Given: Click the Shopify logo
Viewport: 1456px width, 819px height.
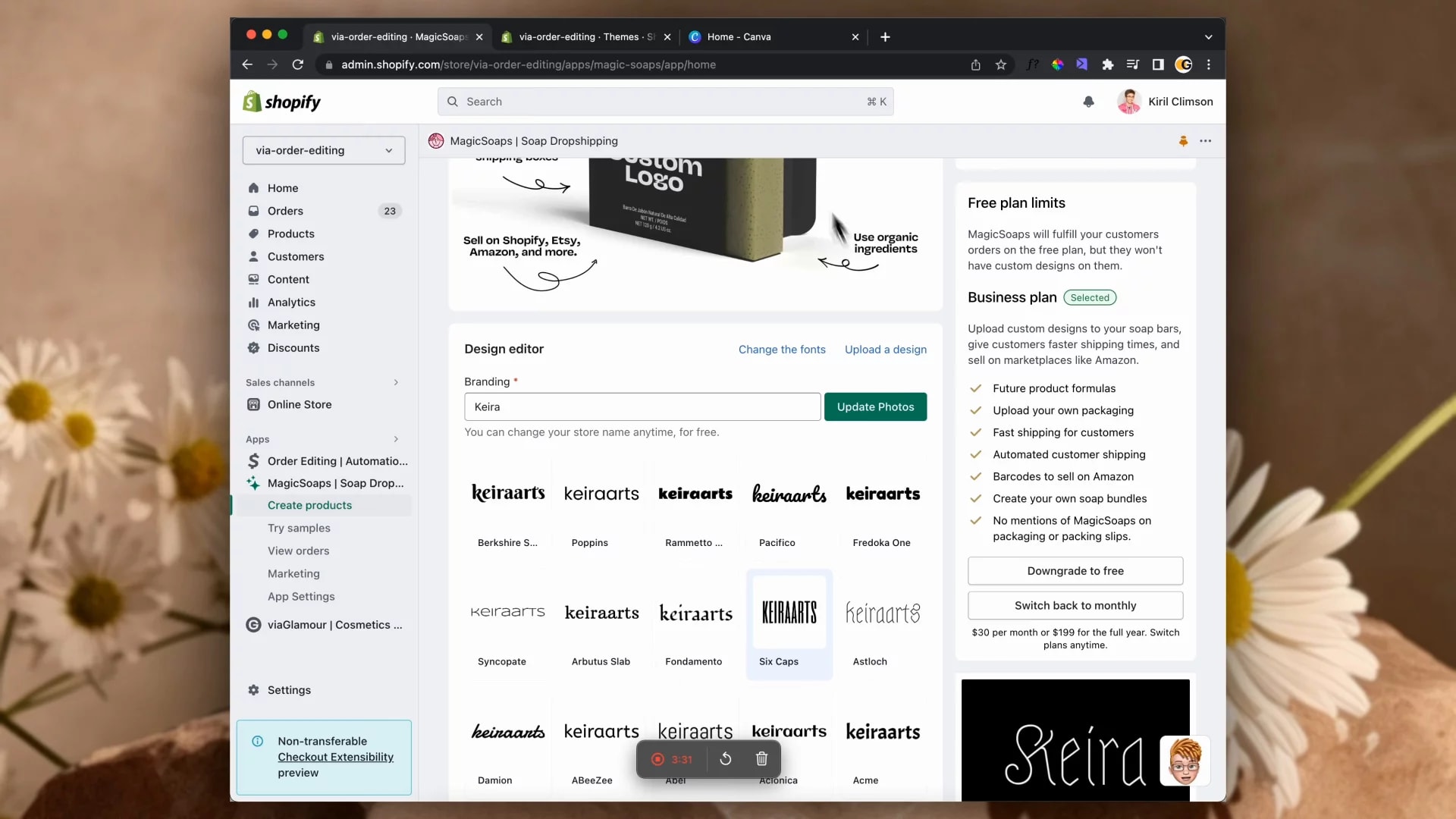Looking at the screenshot, I should 281,102.
